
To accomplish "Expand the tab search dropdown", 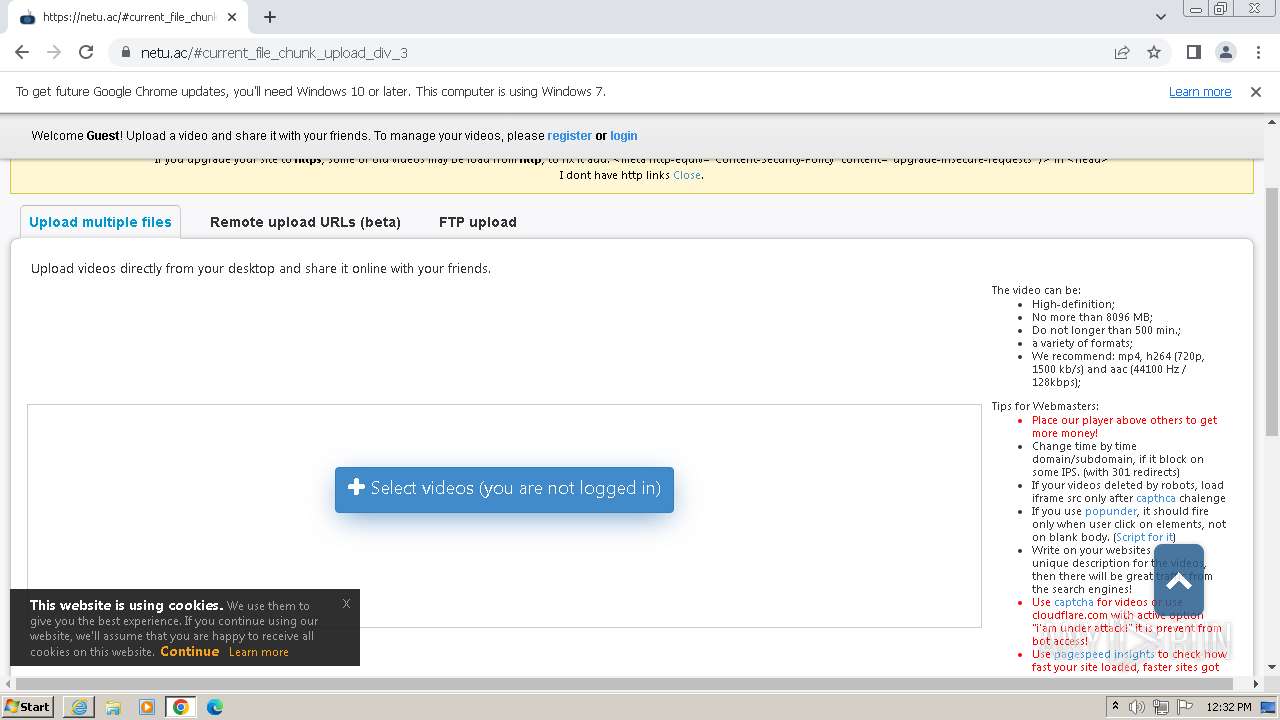I will click(1160, 17).
